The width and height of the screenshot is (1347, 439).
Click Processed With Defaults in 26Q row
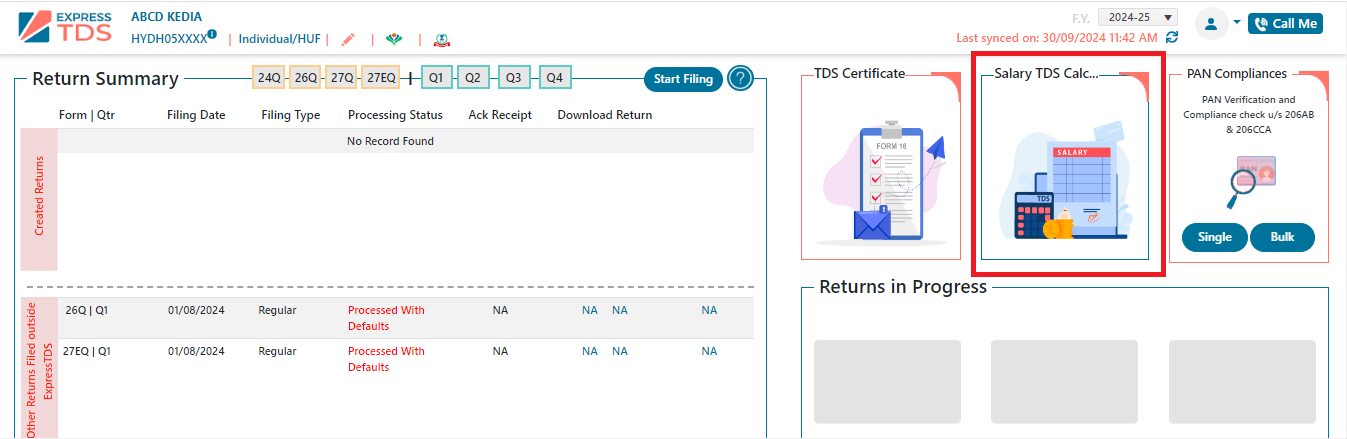click(386, 318)
